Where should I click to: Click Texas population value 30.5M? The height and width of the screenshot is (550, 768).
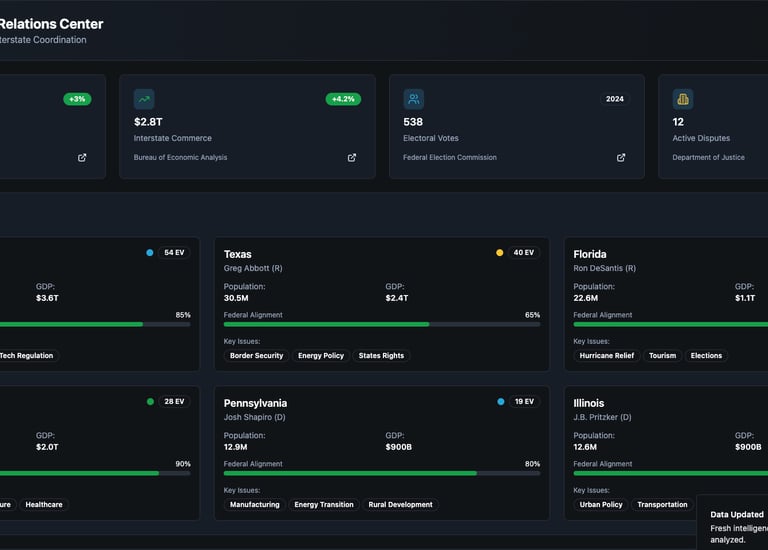236,298
